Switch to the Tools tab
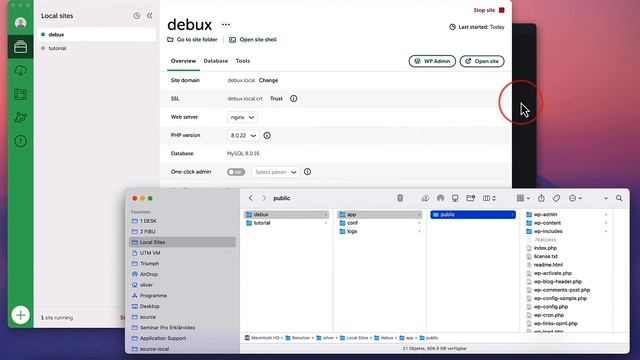Screen dimensions: 640x360 pos(242,61)
